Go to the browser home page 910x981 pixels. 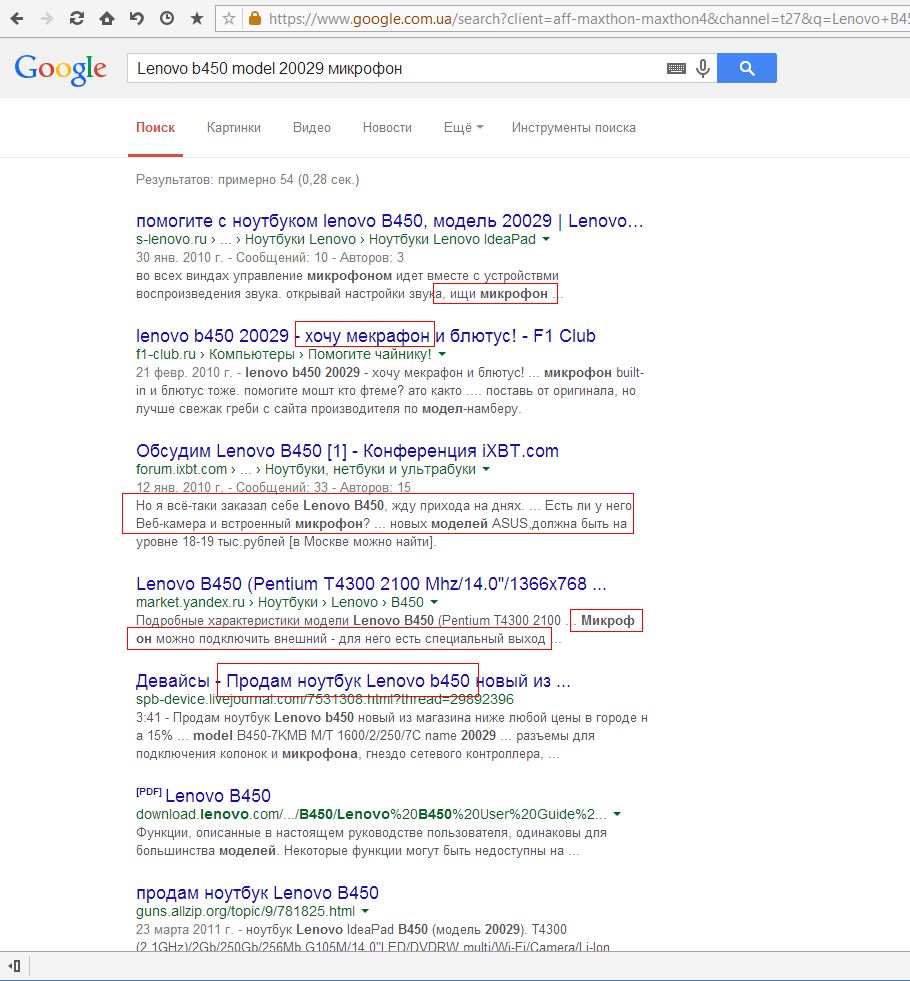tap(106, 18)
